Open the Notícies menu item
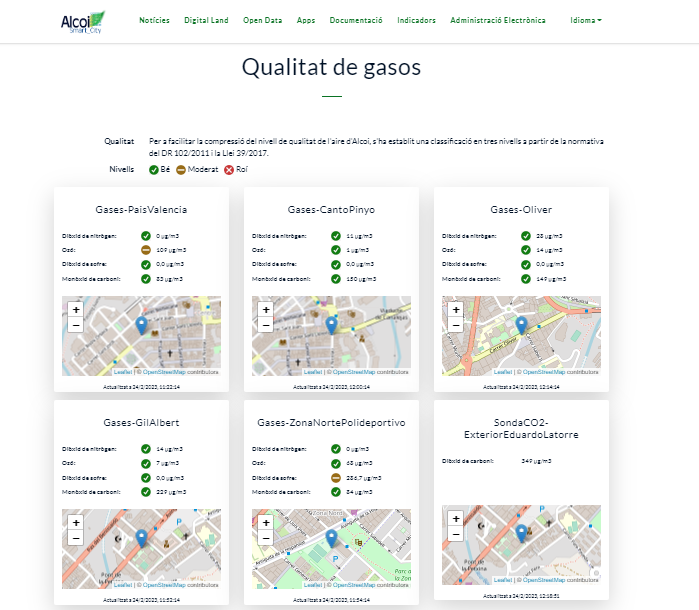 click(x=154, y=20)
